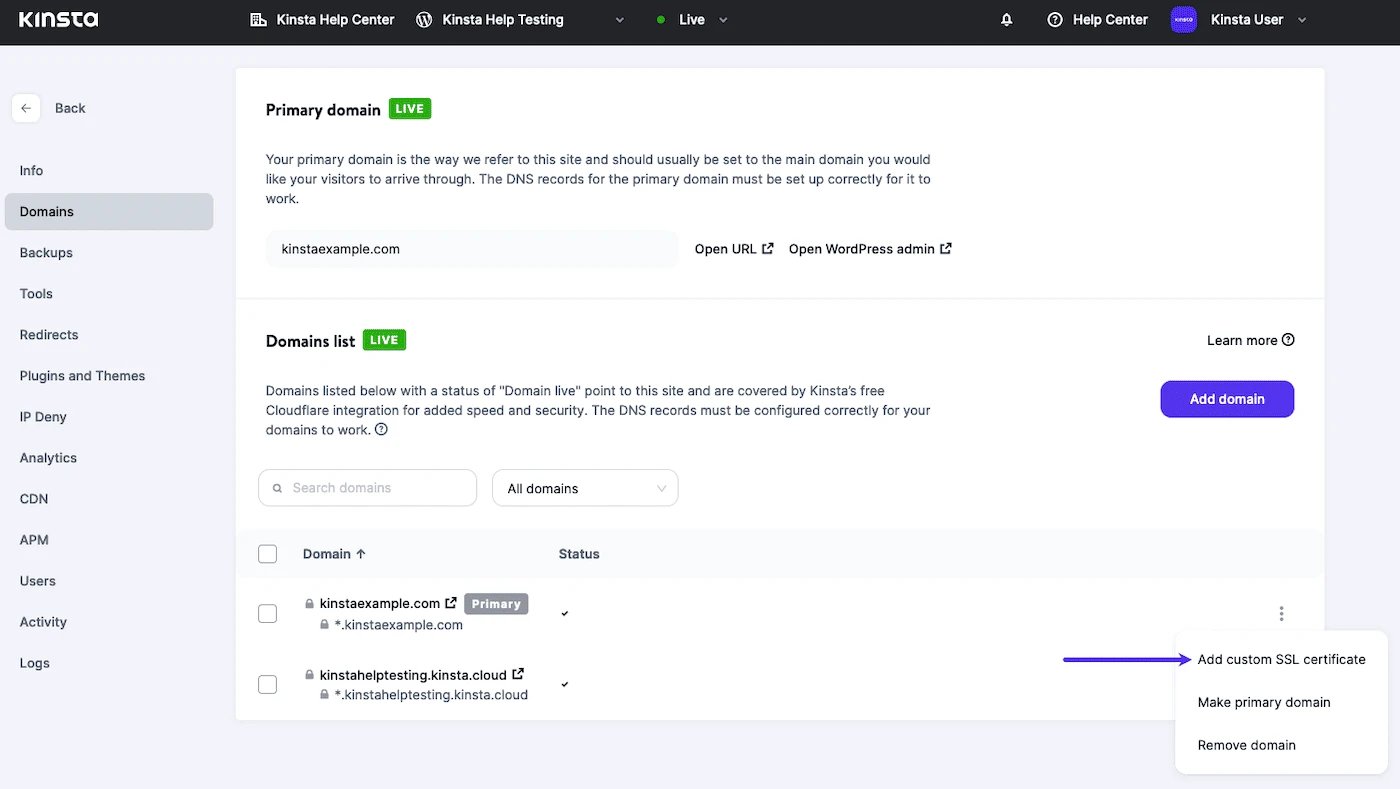Click the *.kinstaexample.com wildcard entry
Screen dimensions: 1400x789
click(399, 625)
